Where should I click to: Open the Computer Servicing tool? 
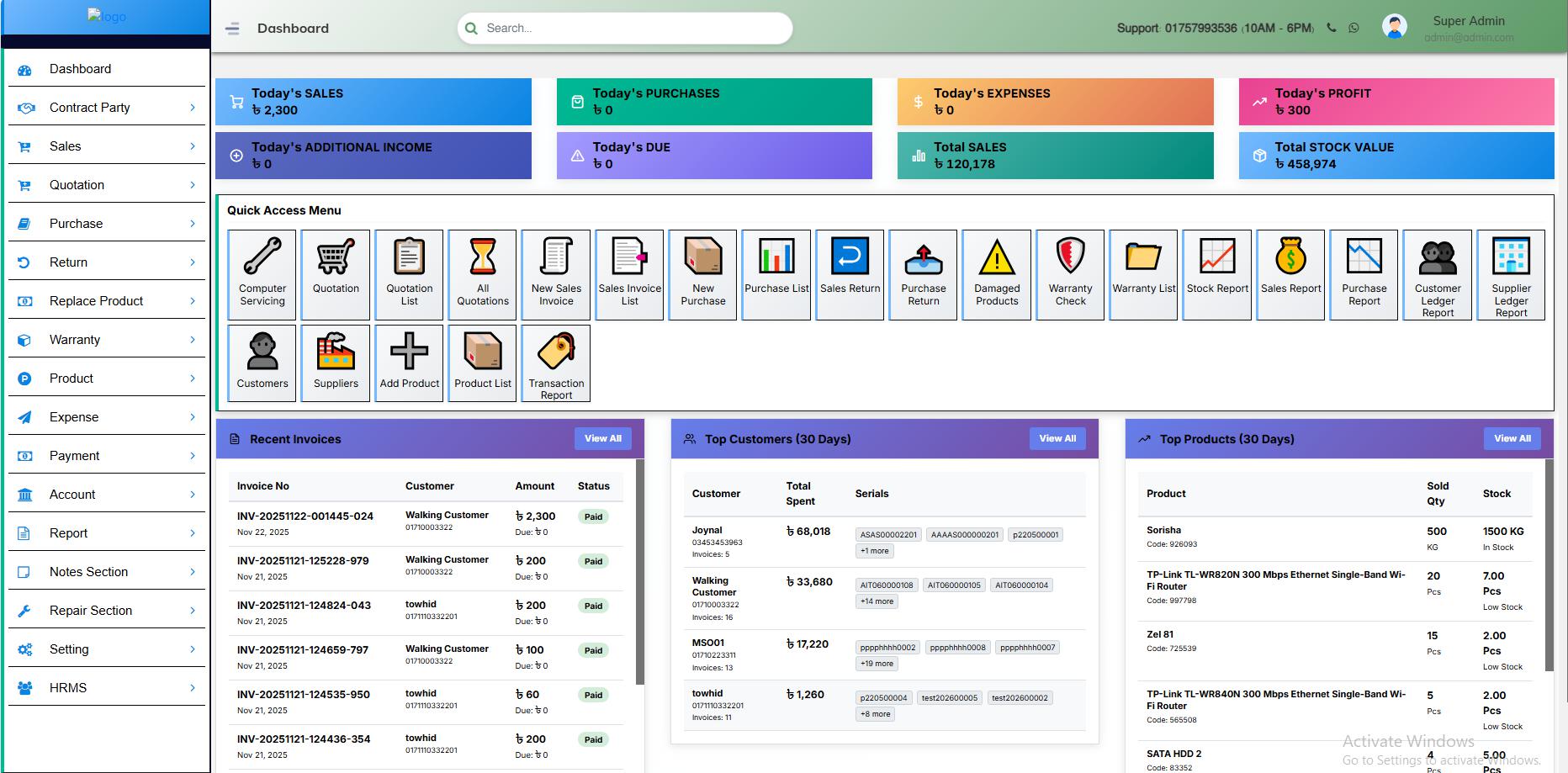[261, 274]
